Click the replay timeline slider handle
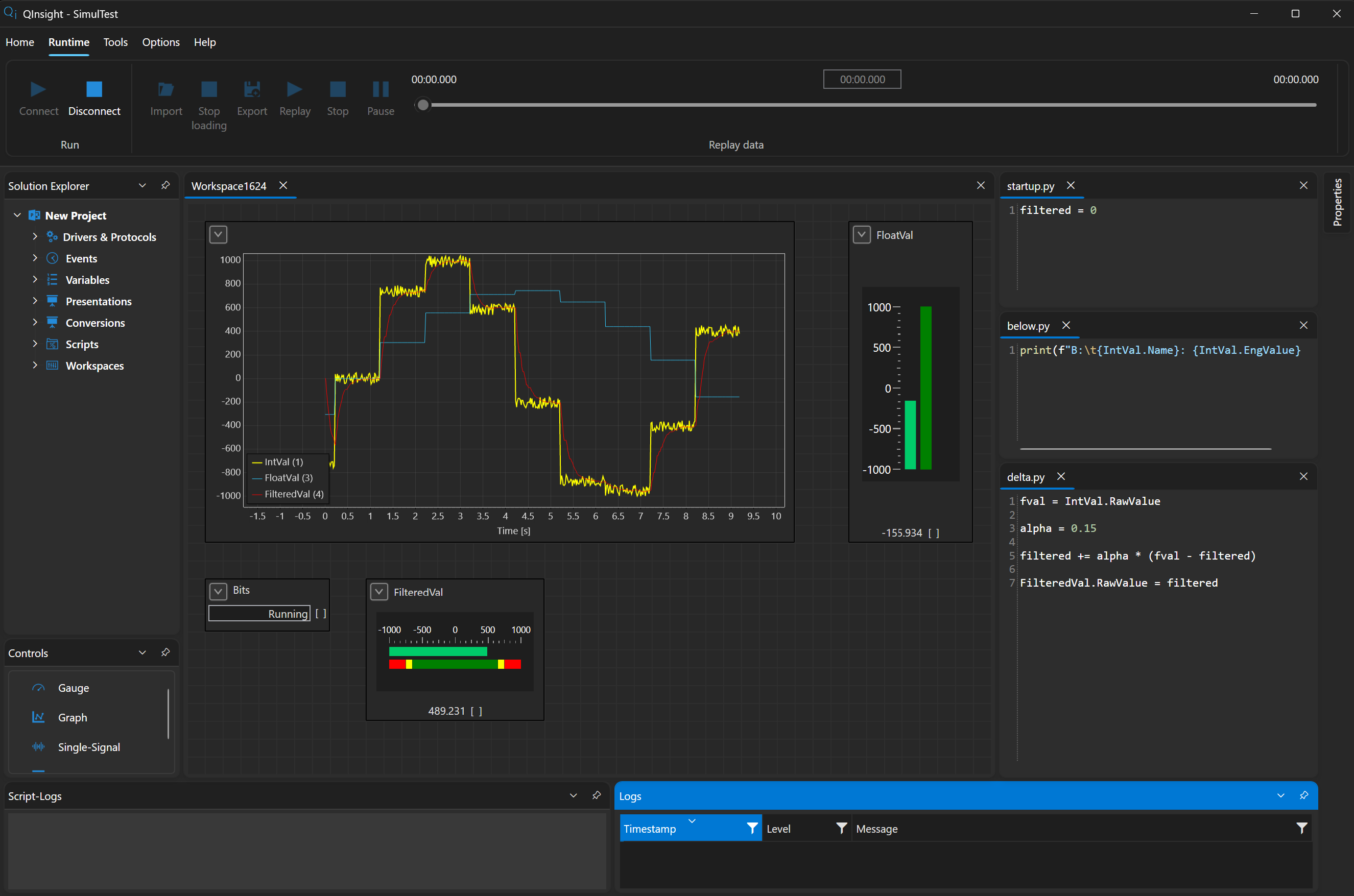The width and height of the screenshot is (1354, 896). point(423,105)
